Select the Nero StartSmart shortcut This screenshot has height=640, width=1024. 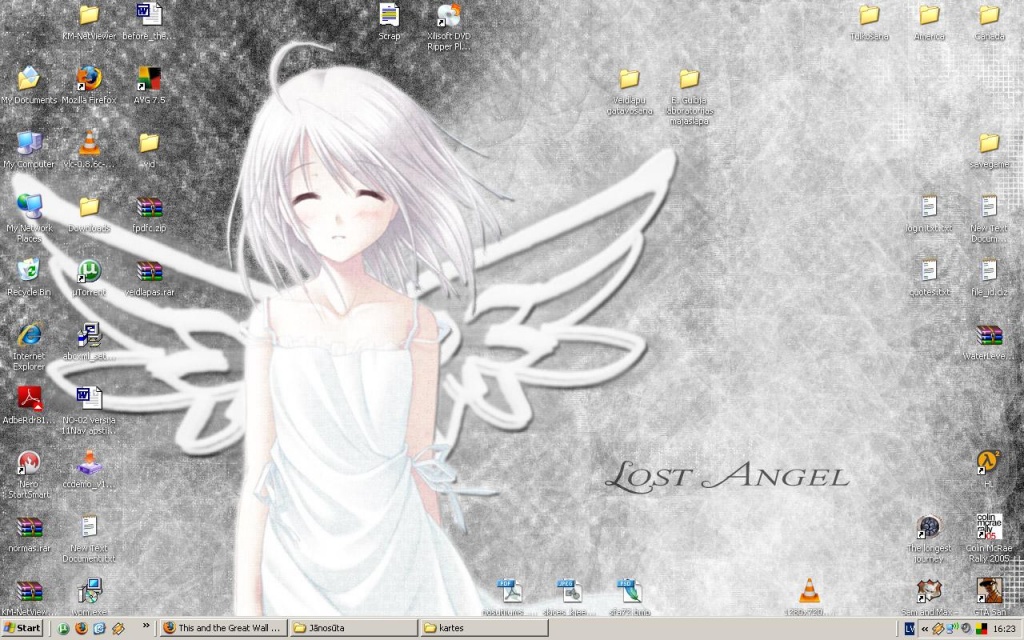click(x=29, y=474)
